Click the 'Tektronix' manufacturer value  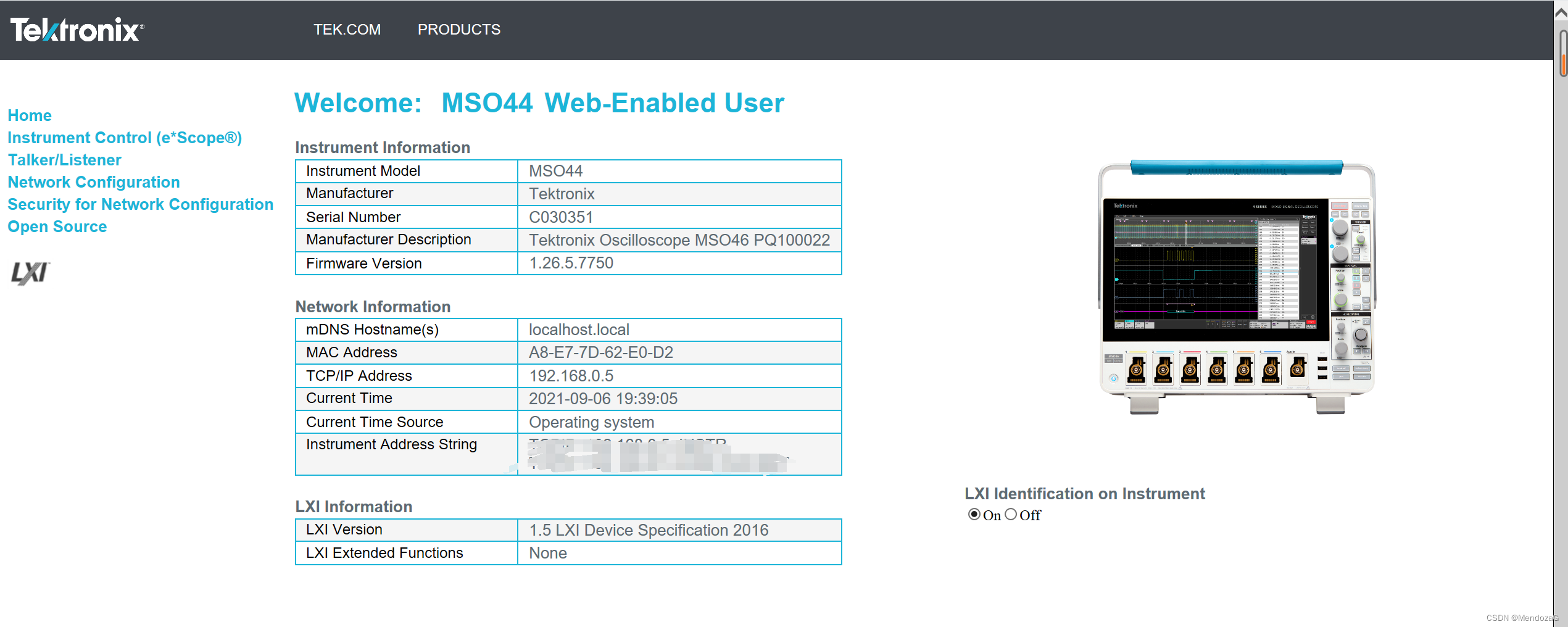[562, 194]
